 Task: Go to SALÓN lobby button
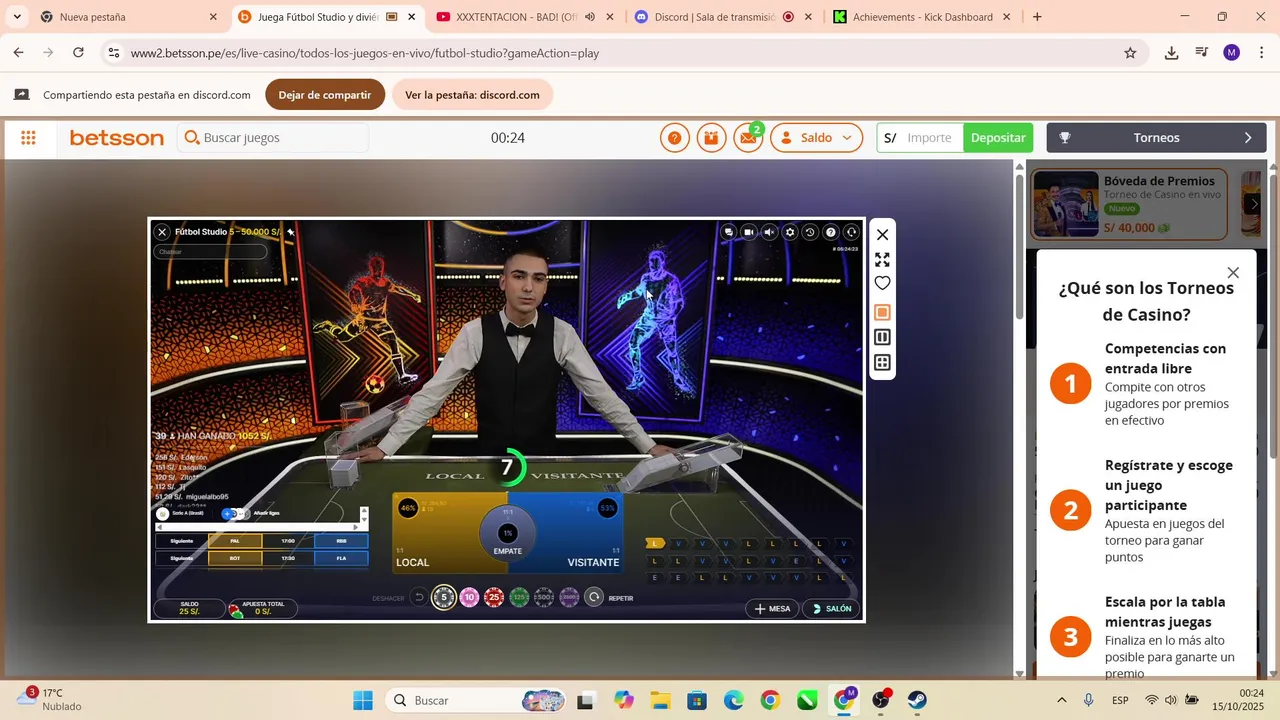832,608
